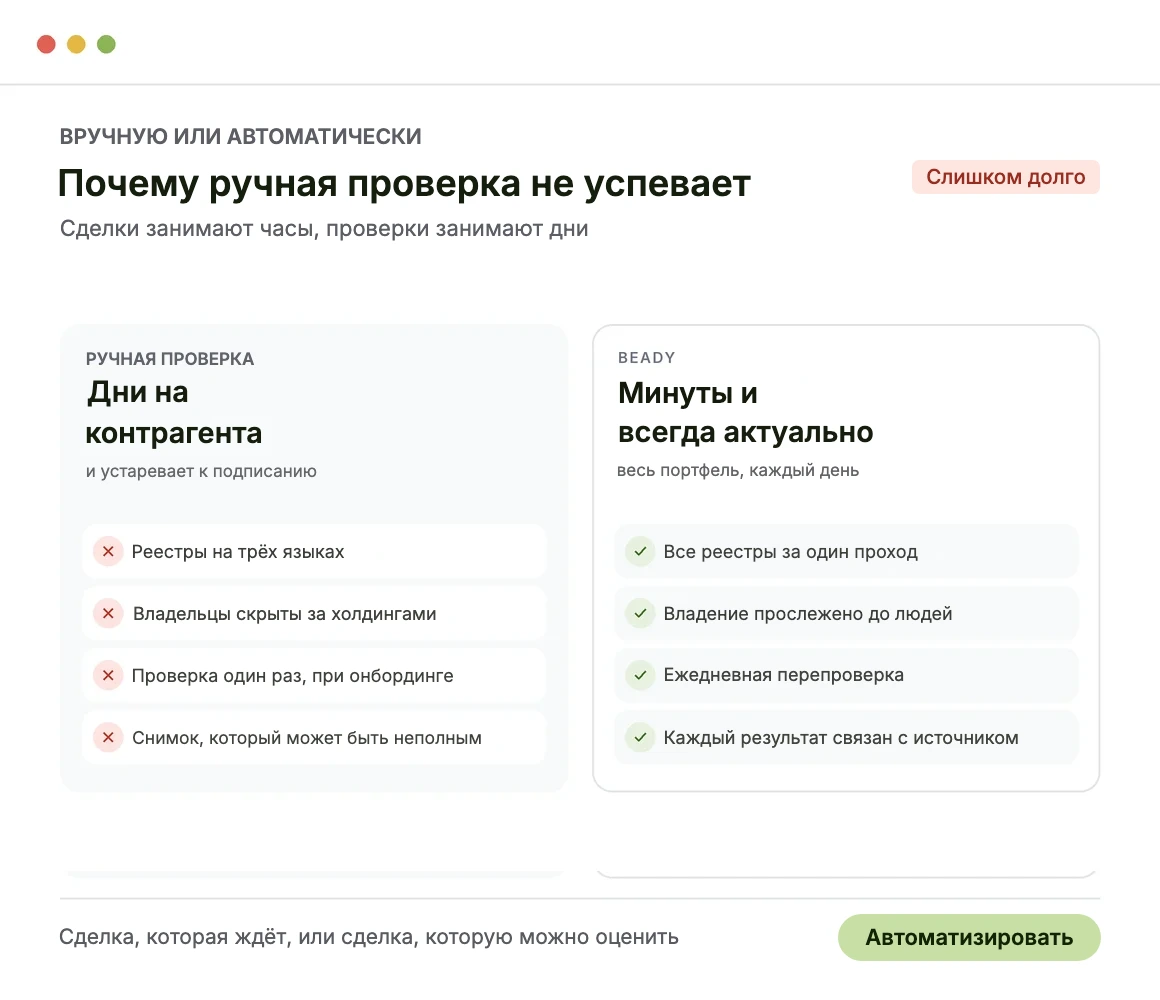Click the Автоматизировать button

click(968, 937)
